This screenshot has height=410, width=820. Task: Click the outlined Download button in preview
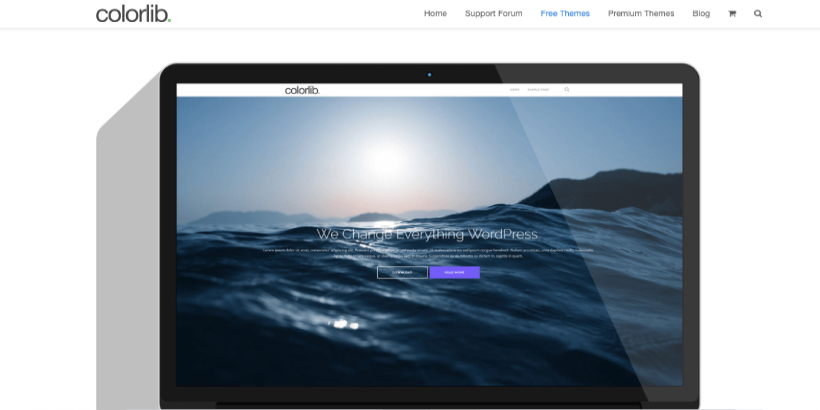click(402, 272)
